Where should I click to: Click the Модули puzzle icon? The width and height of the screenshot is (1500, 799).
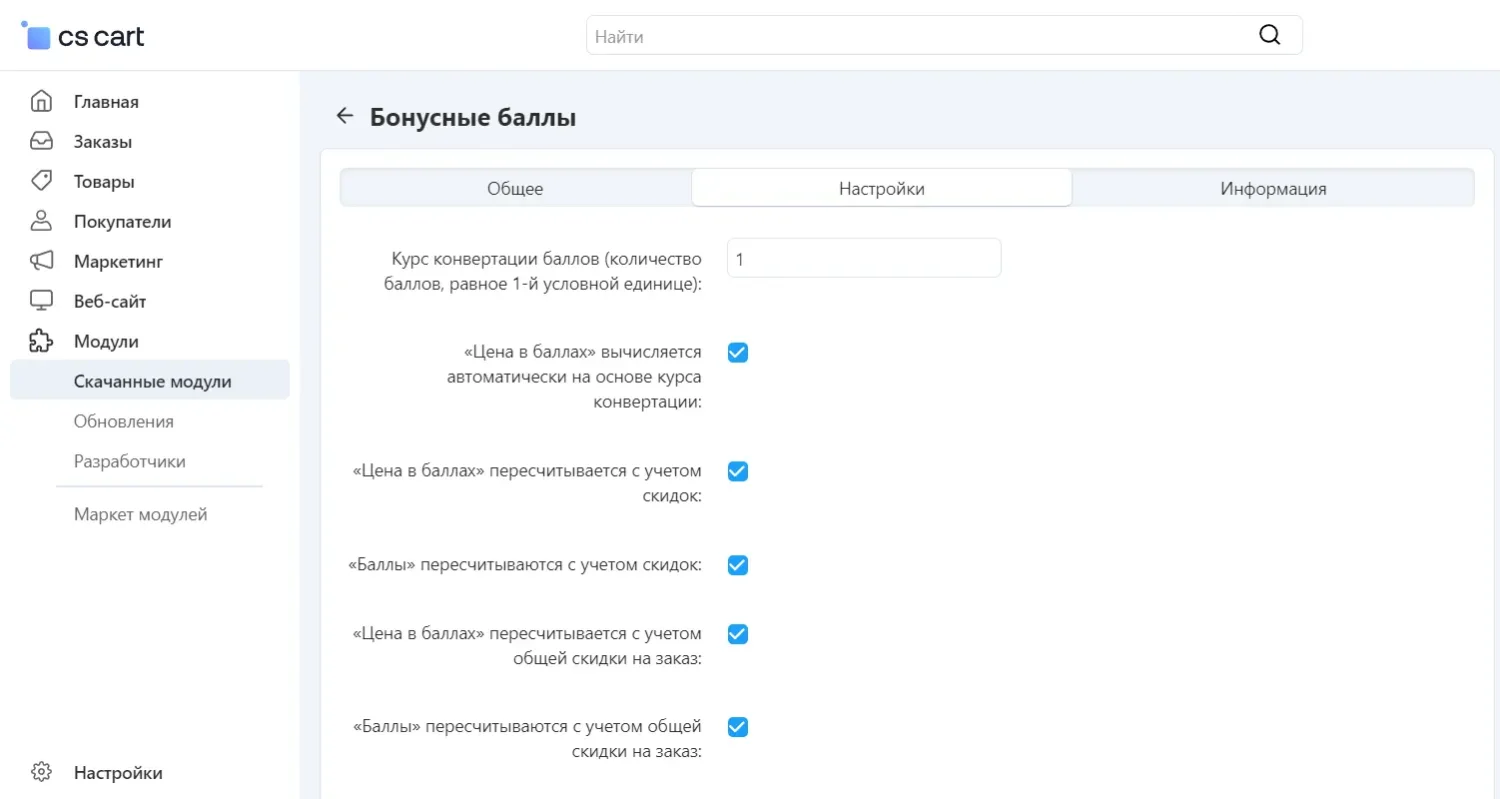41,341
